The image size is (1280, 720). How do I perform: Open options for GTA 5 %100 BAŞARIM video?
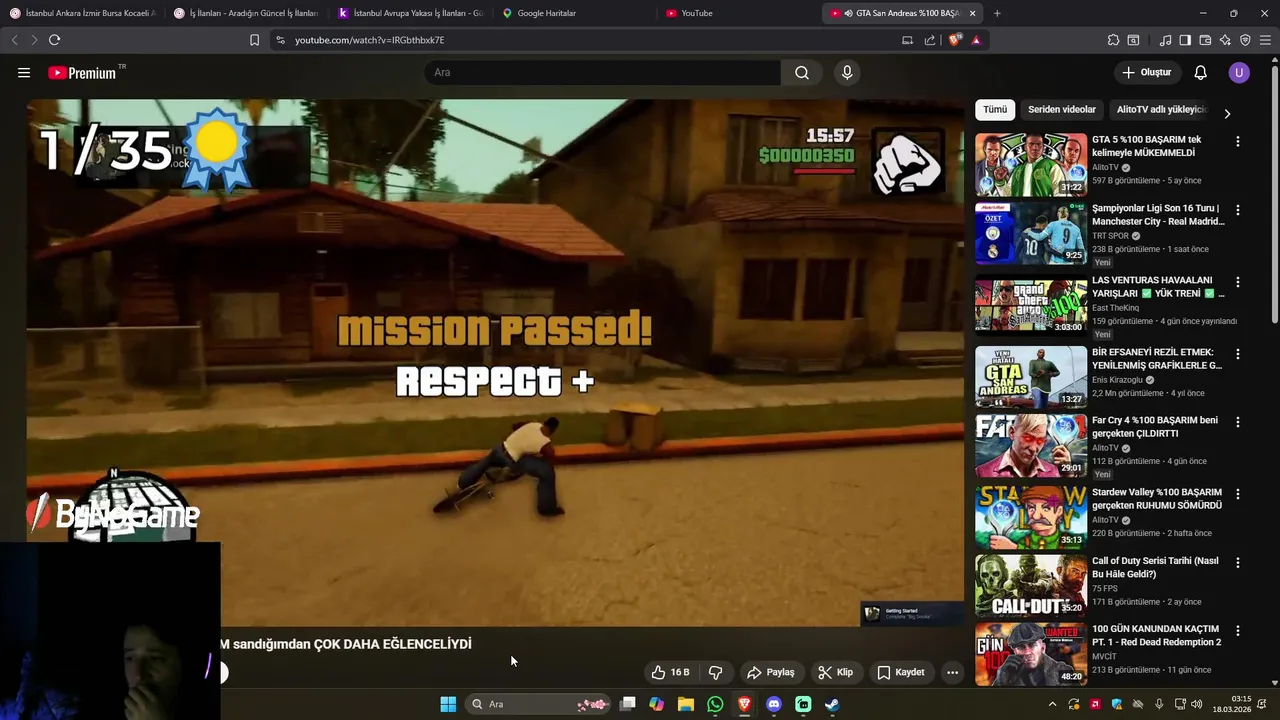click(x=1237, y=142)
